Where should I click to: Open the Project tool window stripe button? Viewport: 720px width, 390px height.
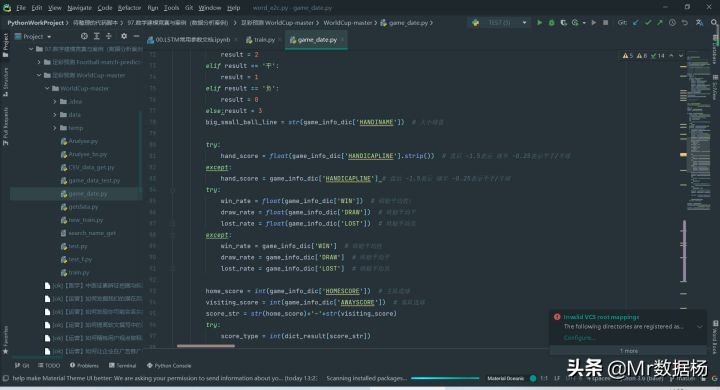point(5,45)
